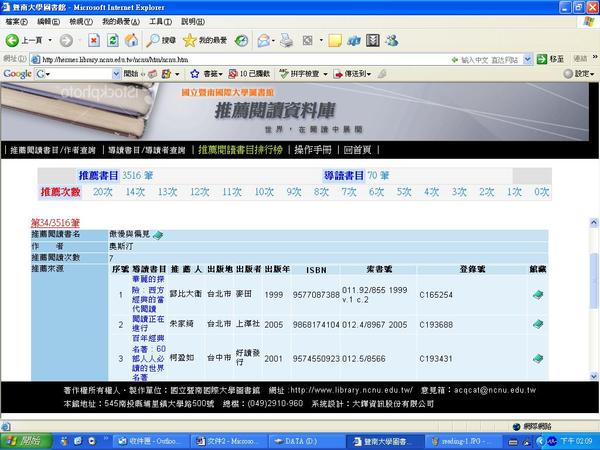Expand the address bar URL dropdown
This screenshot has height=450, width=600.
click(x=527, y=59)
